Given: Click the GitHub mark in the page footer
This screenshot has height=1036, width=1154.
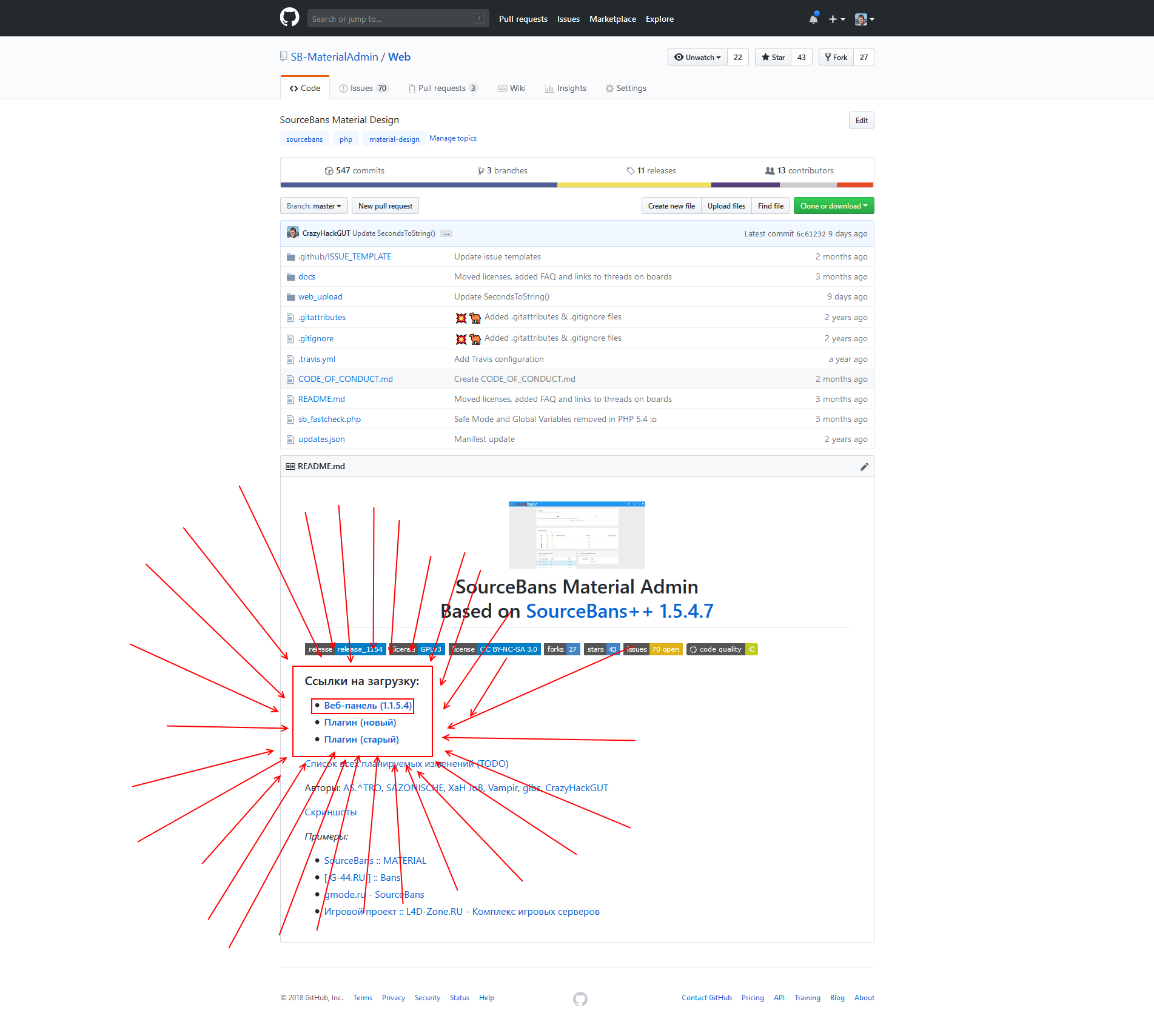Looking at the screenshot, I should tap(580, 998).
